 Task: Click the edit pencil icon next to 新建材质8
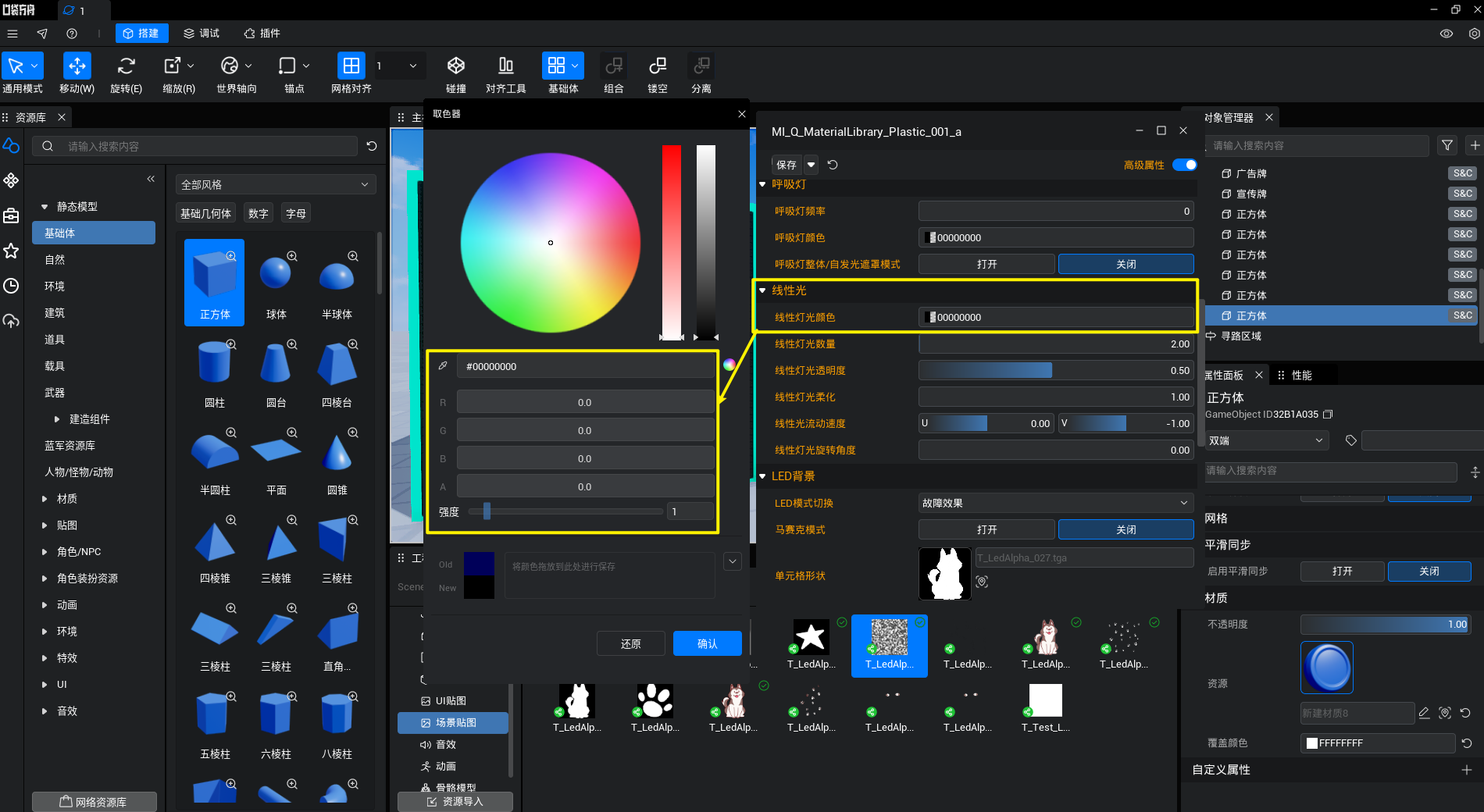pyautogui.click(x=1424, y=713)
